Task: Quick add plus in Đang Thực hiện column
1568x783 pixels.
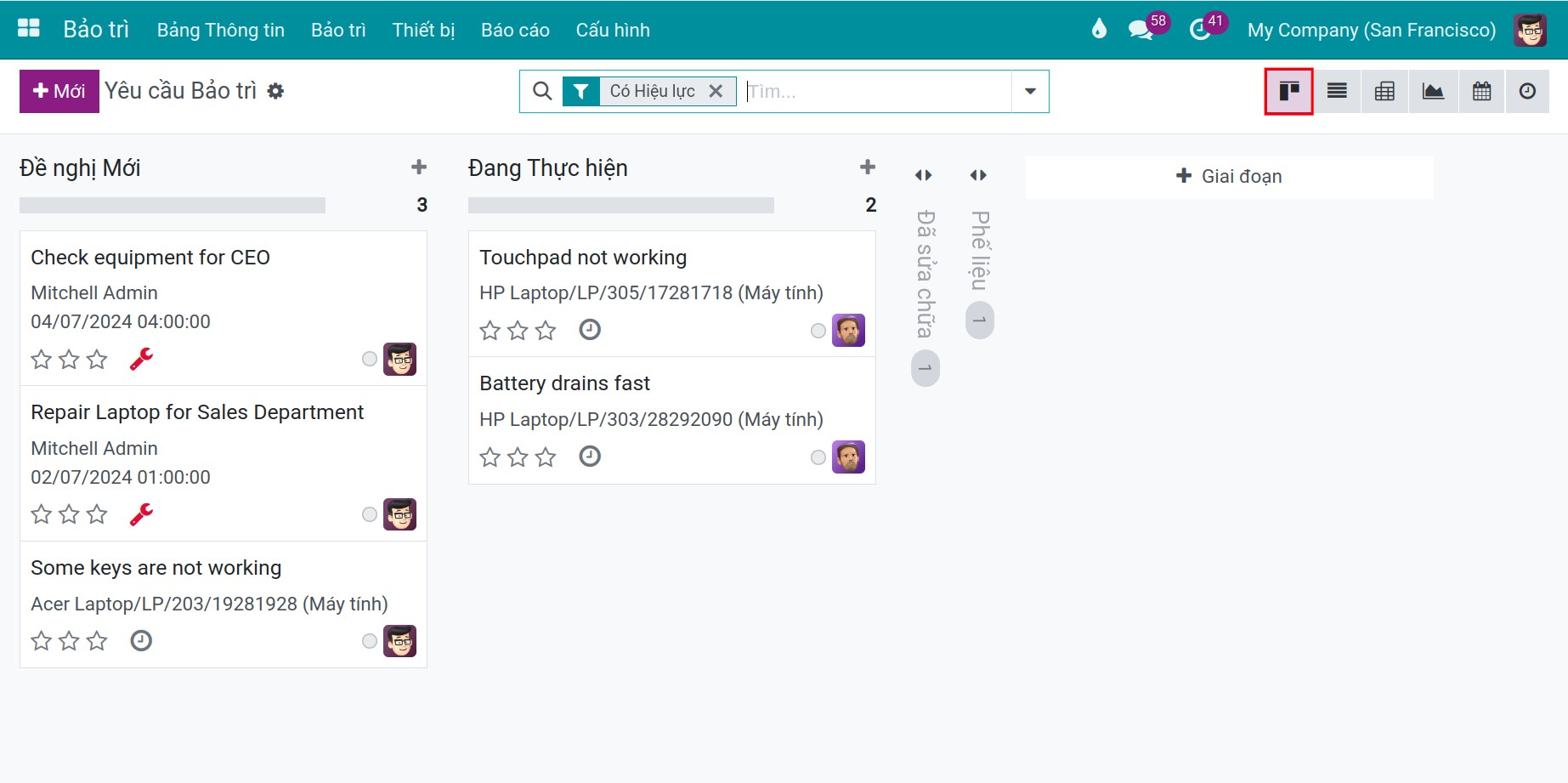Action: click(868, 167)
